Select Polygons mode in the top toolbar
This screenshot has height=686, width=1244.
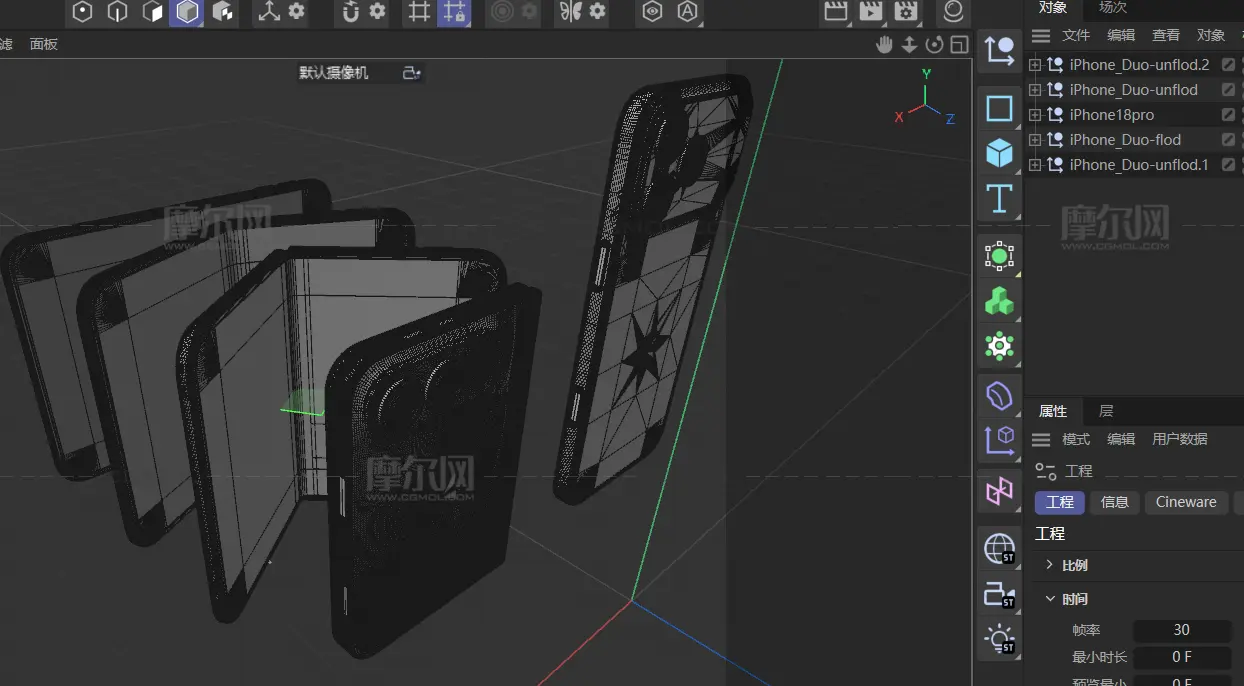(152, 12)
